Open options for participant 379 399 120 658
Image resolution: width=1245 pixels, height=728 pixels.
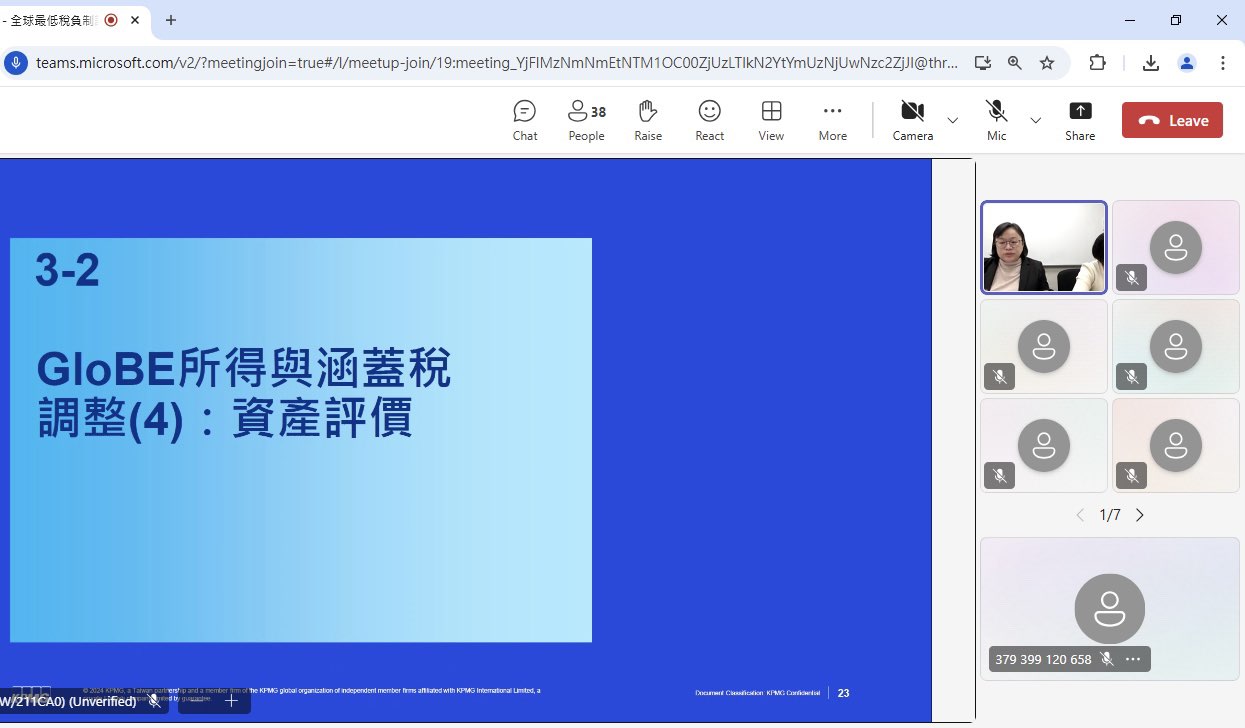(x=1133, y=659)
